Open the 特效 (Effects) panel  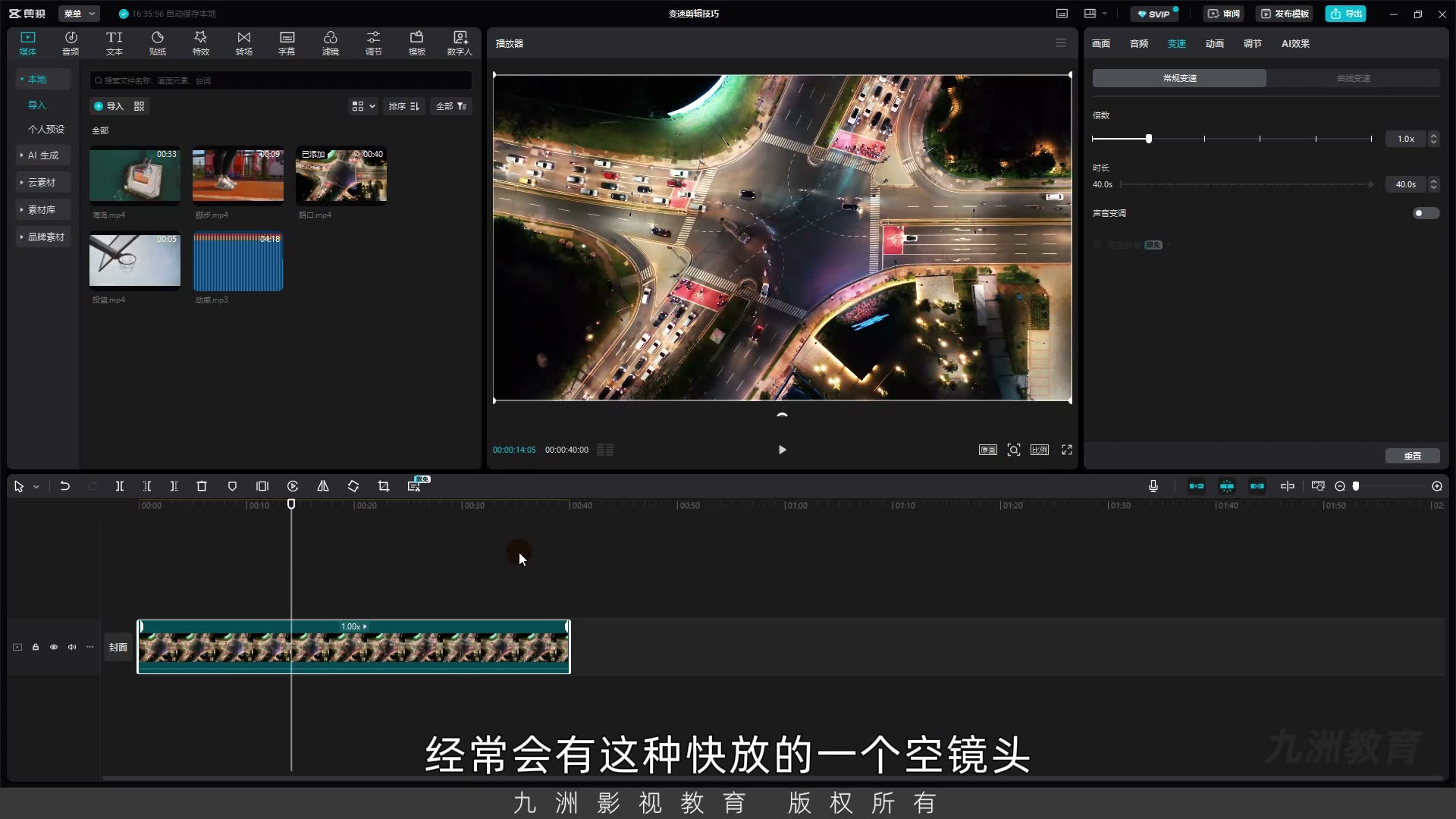tap(200, 43)
